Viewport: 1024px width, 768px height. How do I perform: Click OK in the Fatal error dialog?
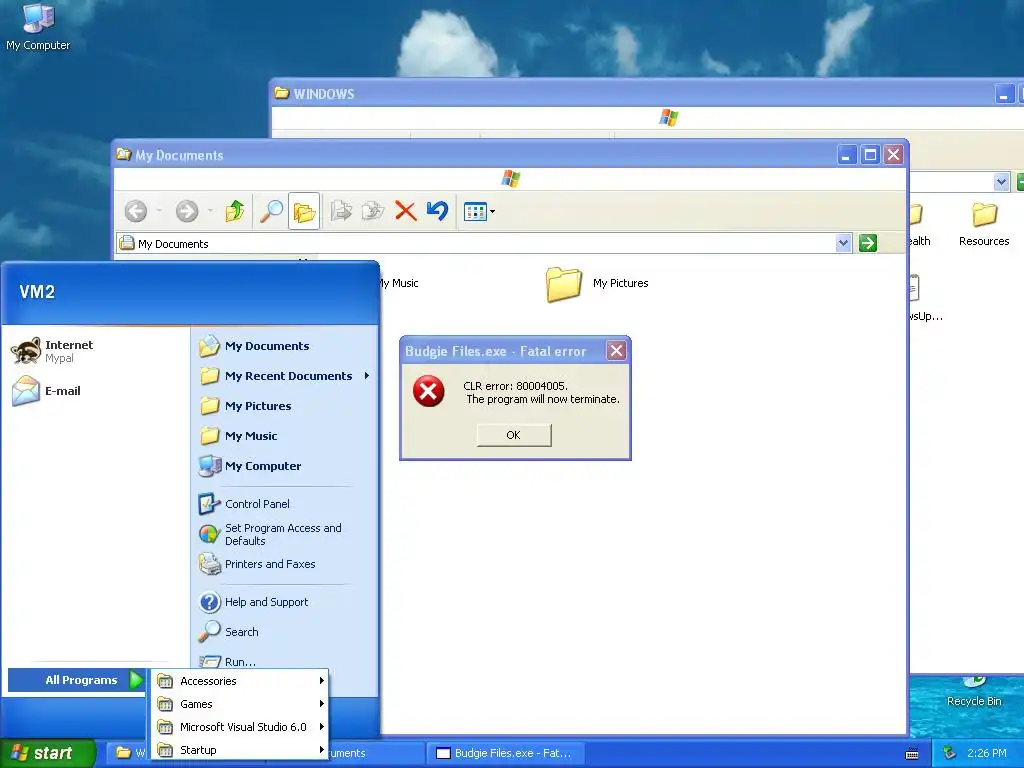(x=513, y=435)
